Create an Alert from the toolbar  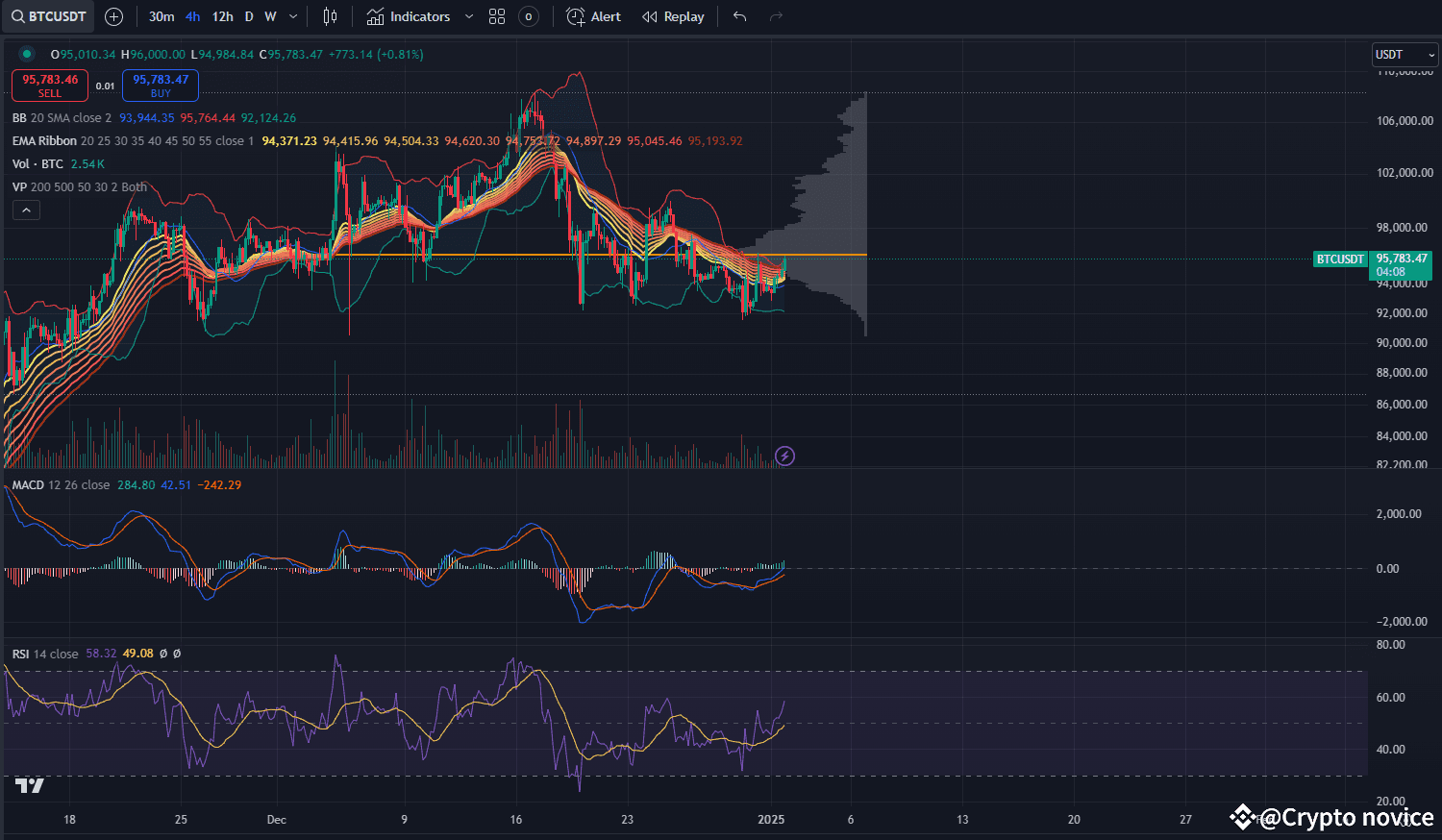tap(594, 16)
